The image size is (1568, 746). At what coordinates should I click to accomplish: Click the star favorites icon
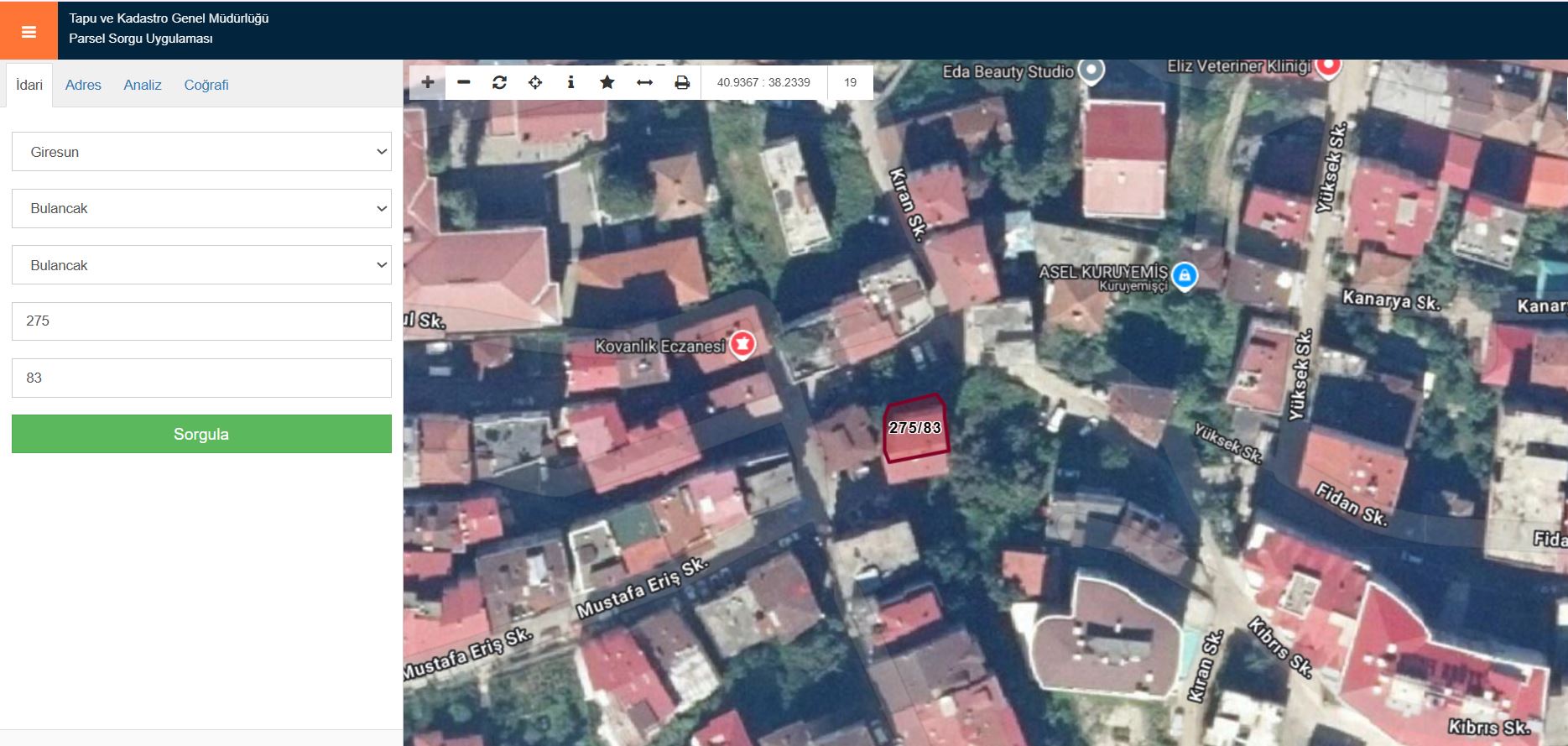pyautogui.click(x=607, y=82)
